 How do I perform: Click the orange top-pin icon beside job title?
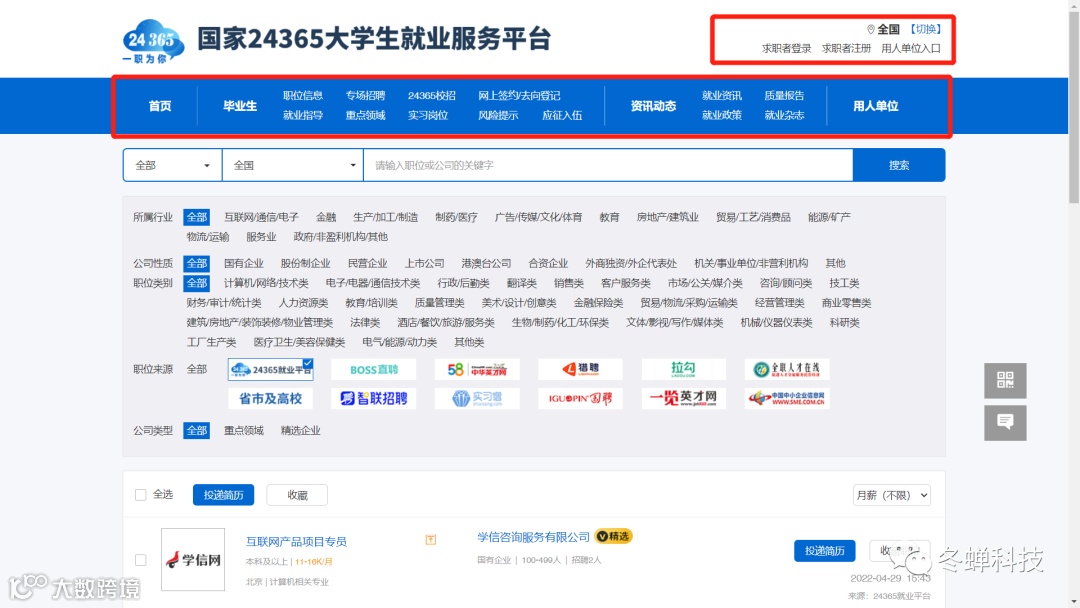click(430, 540)
